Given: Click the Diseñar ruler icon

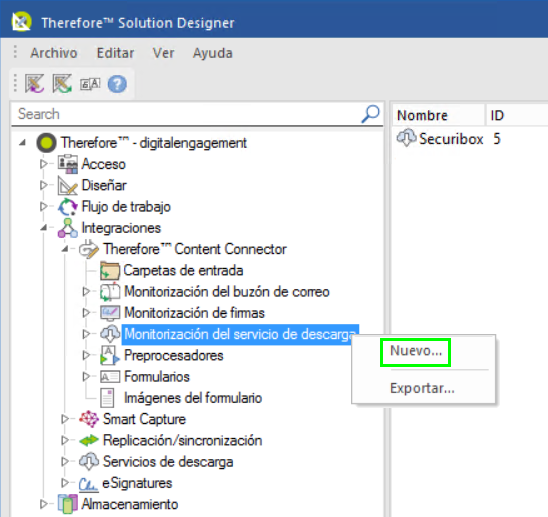Looking at the screenshot, I should pos(67,185).
